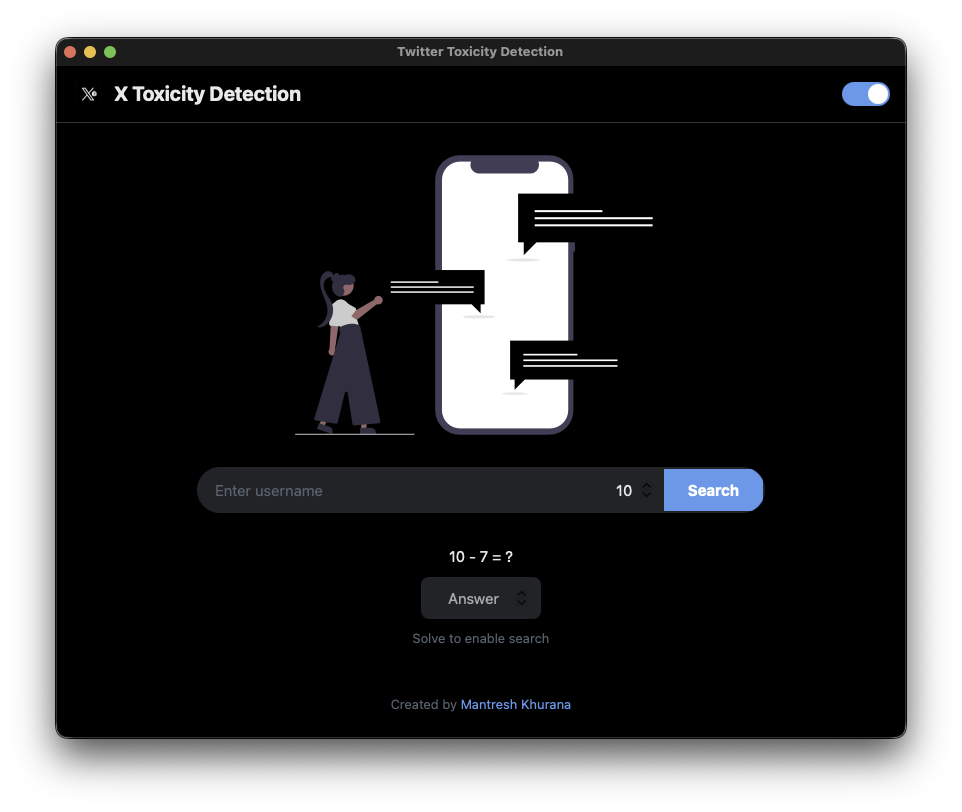Click the Answer captcha input field
Image resolution: width=962 pixels, height=812 pixels.
point(480,598)
